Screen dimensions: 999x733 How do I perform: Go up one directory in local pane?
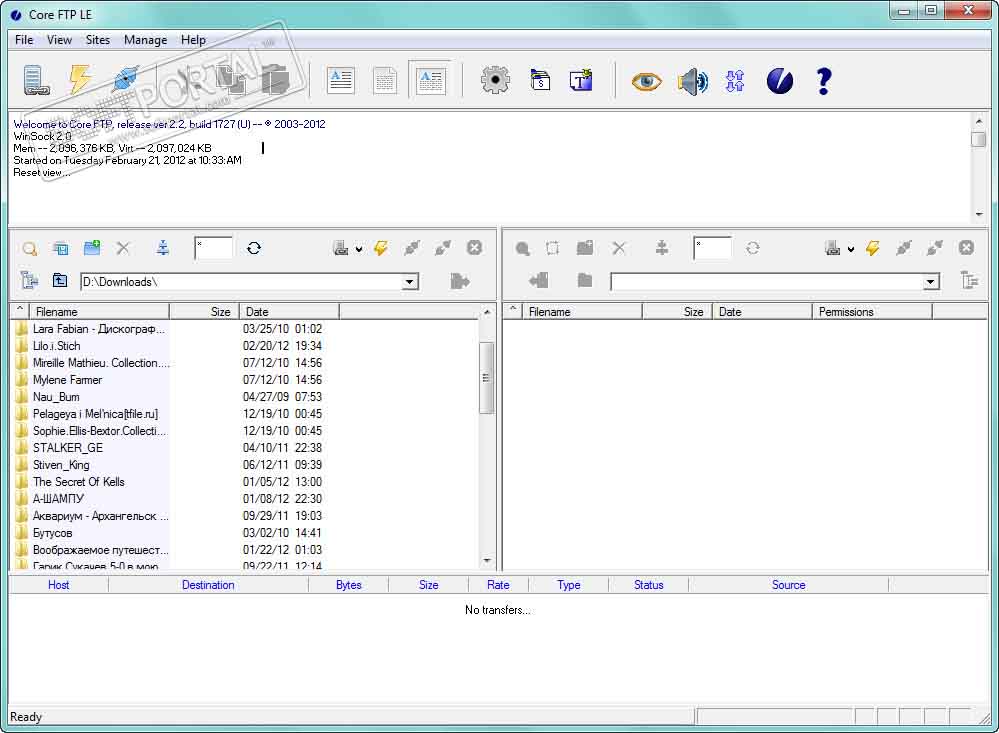(x=60, y=280)
